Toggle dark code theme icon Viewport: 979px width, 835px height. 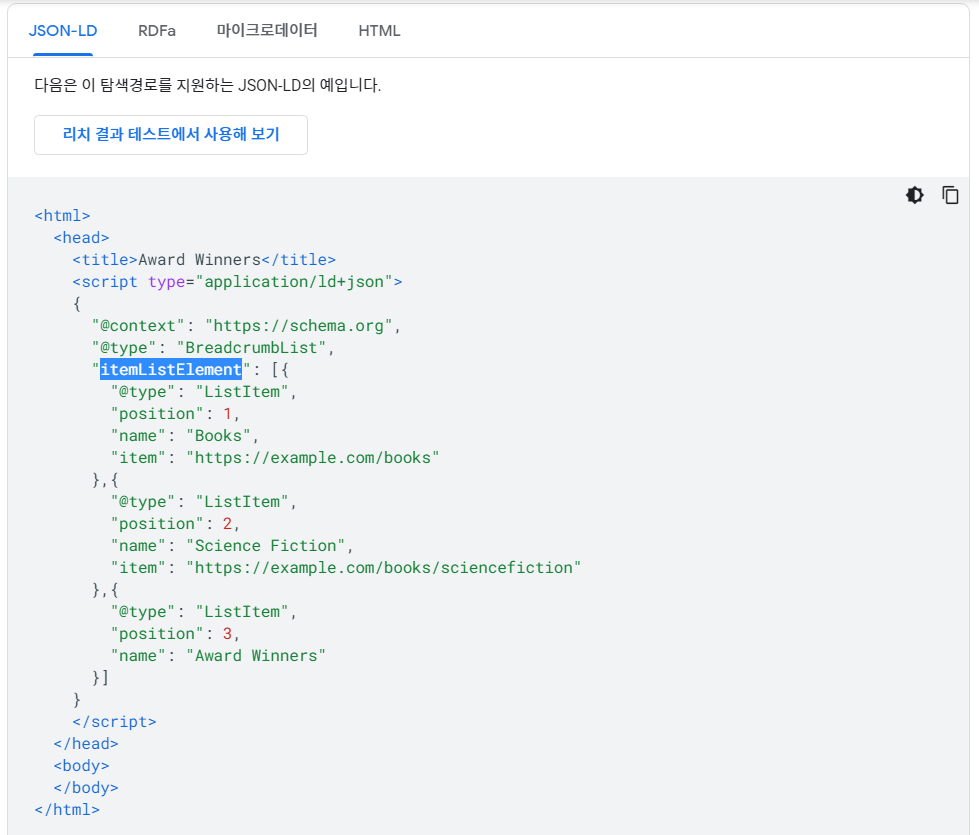[x=915, y=195]
